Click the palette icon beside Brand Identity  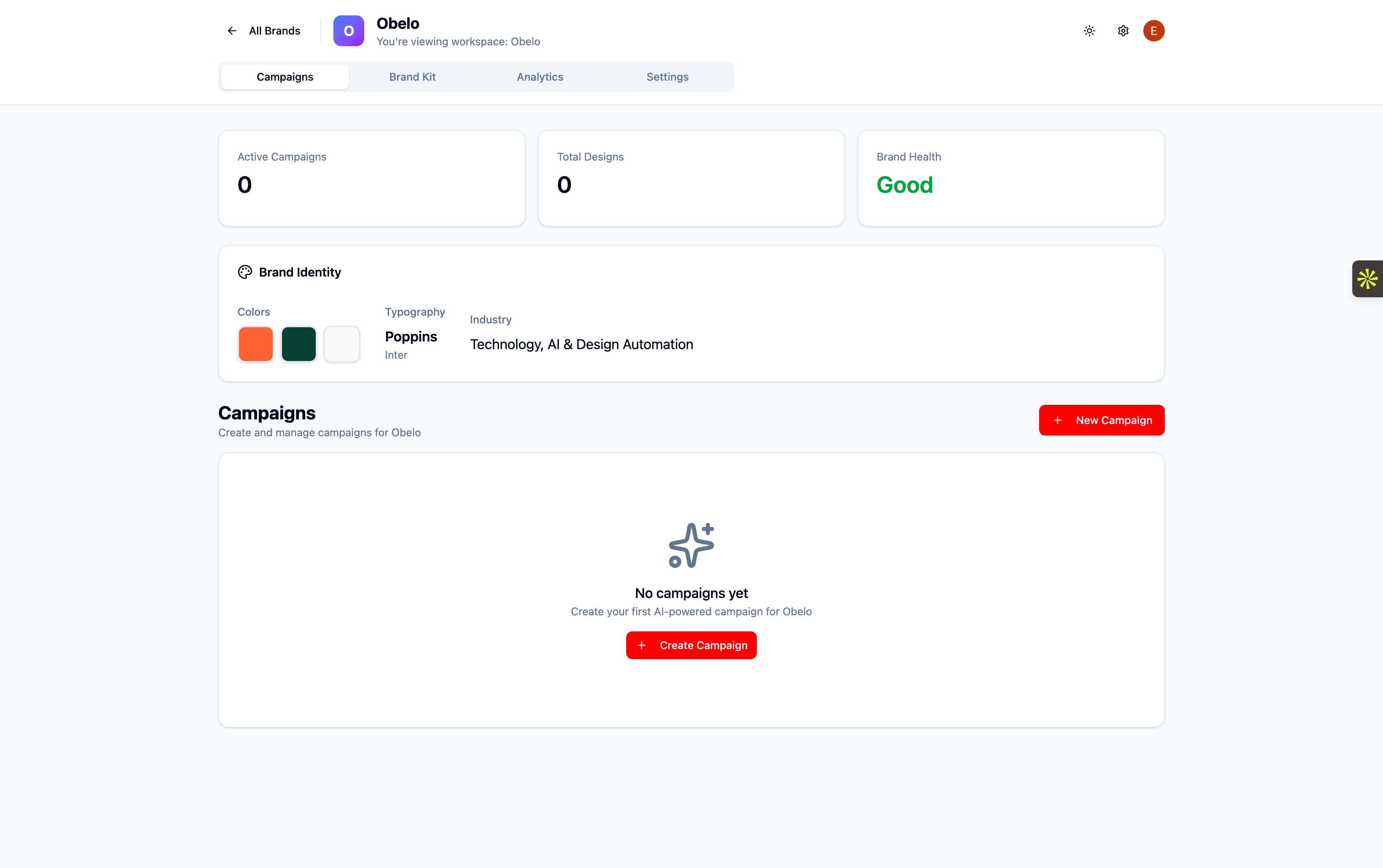click(x=245, y=272)
